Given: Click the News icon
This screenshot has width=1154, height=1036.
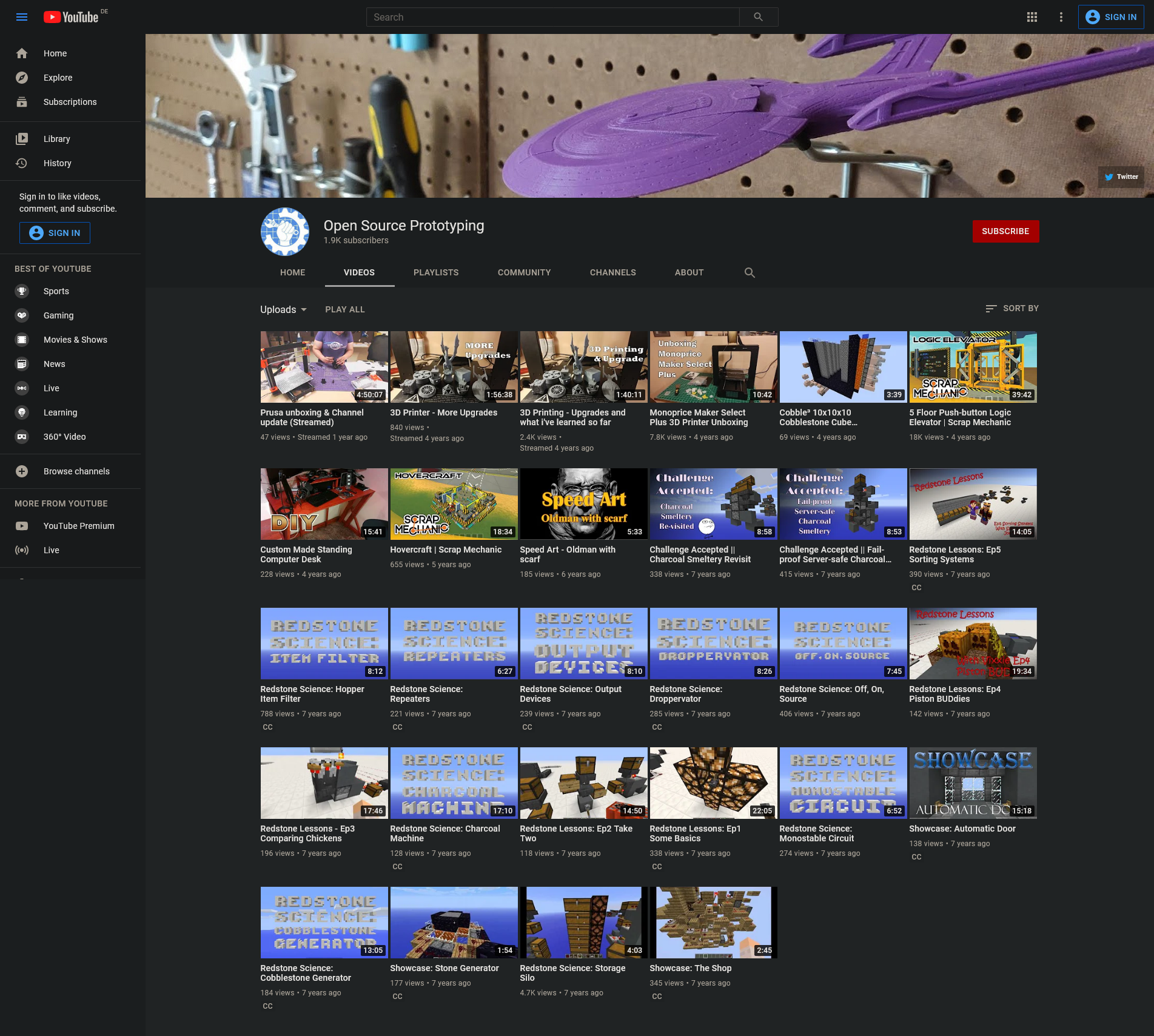Looking at the screenshot, I should tap(22, 364).
